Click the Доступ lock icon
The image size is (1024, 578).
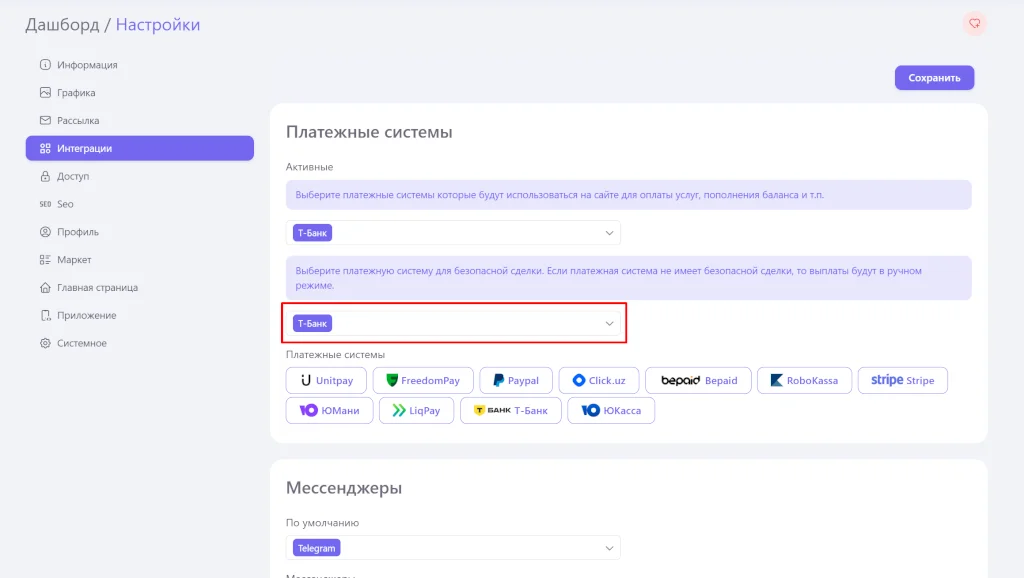pyautogui.click(x=45, y=176)
